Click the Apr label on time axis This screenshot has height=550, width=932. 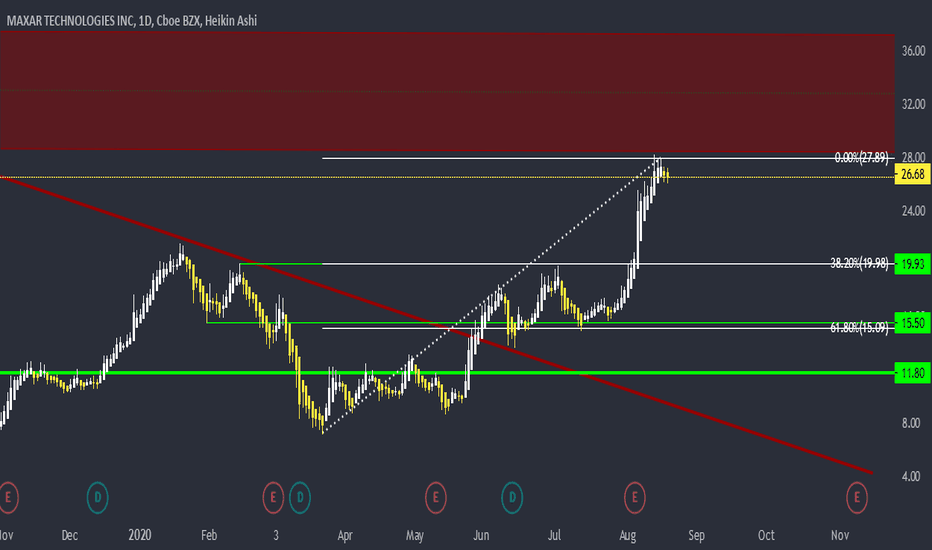345,535
